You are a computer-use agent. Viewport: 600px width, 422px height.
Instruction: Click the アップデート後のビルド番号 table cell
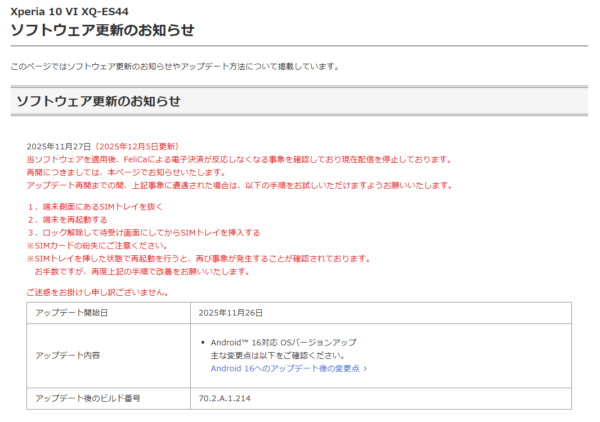click(x=109, y=398)
